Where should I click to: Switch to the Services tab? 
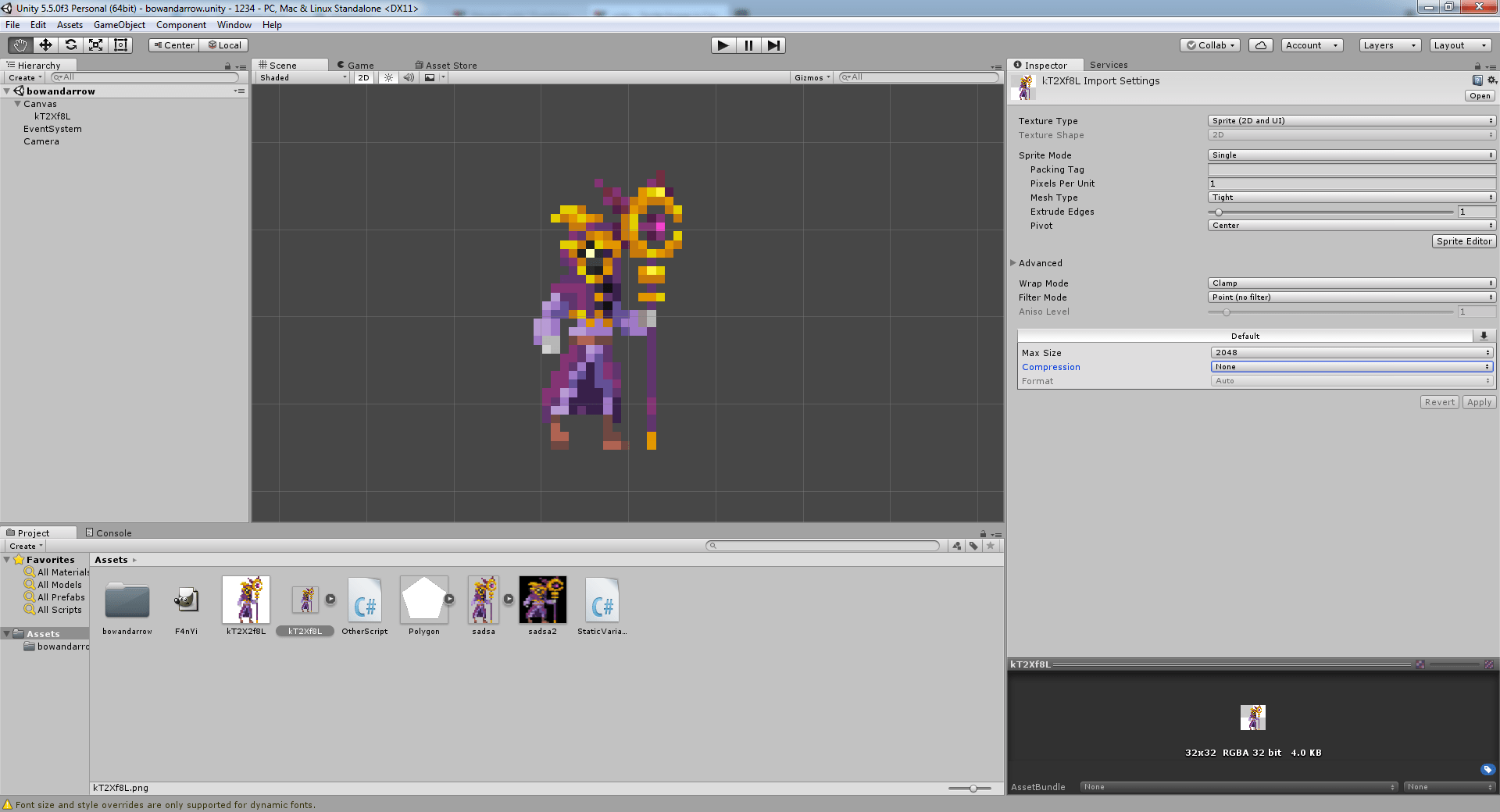pyautogui.click(x=1109, y=65)
